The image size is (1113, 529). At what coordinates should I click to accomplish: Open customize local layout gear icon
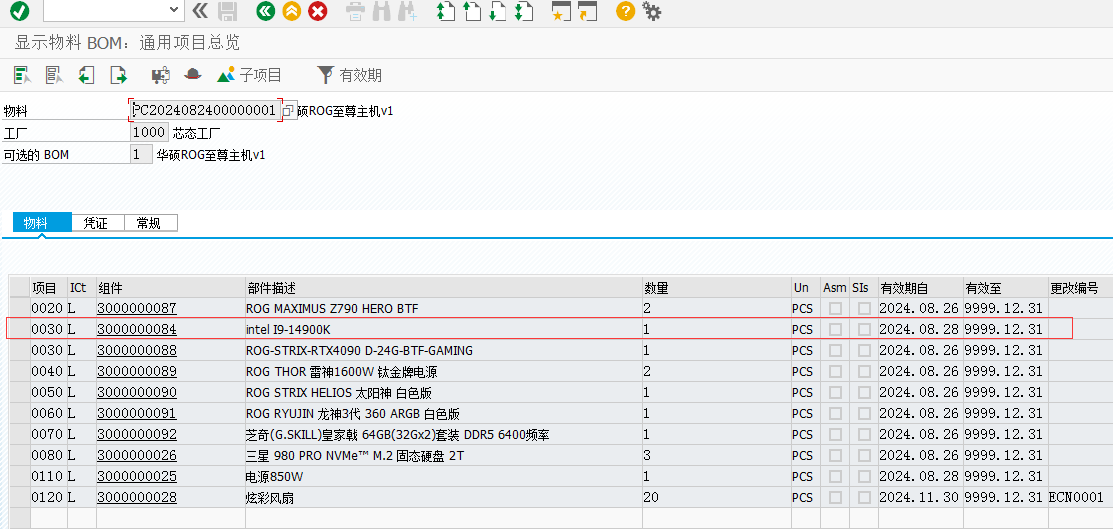tap(651, 11)
